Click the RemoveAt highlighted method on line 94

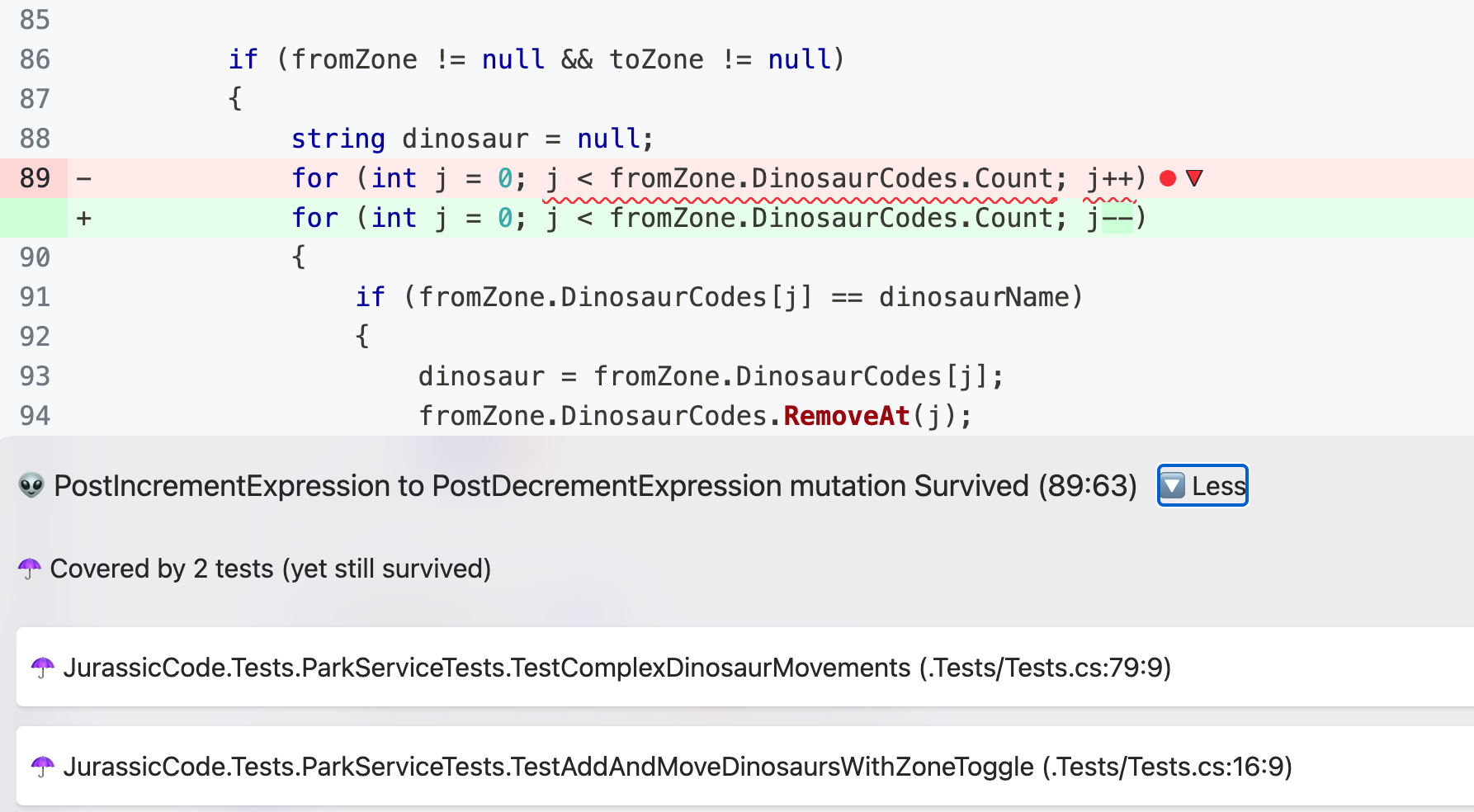846,416
